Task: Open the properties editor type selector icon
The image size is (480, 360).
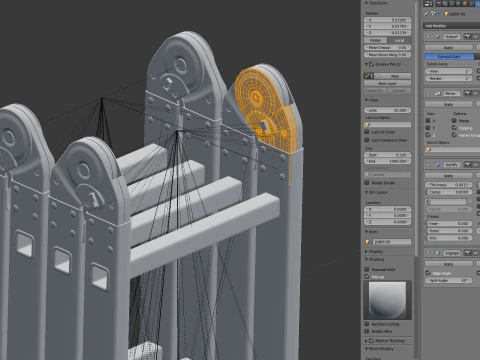Action: point(428,4)
